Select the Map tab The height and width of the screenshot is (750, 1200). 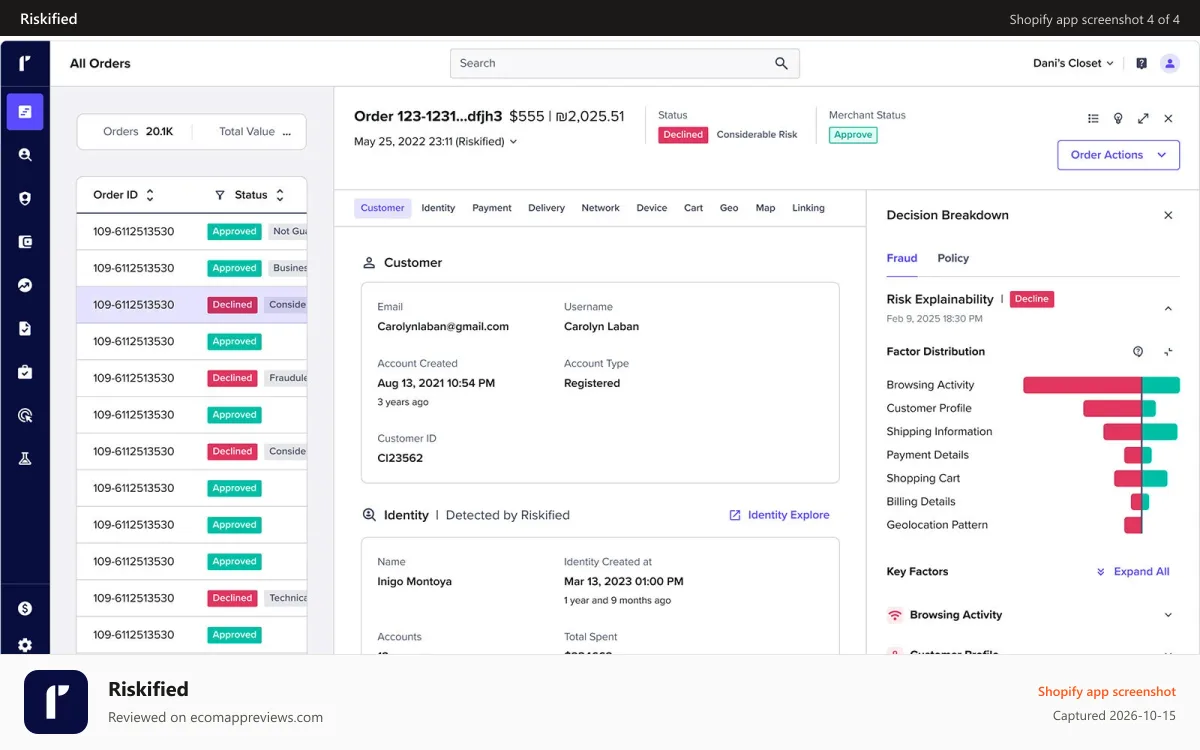pos(765,208)
